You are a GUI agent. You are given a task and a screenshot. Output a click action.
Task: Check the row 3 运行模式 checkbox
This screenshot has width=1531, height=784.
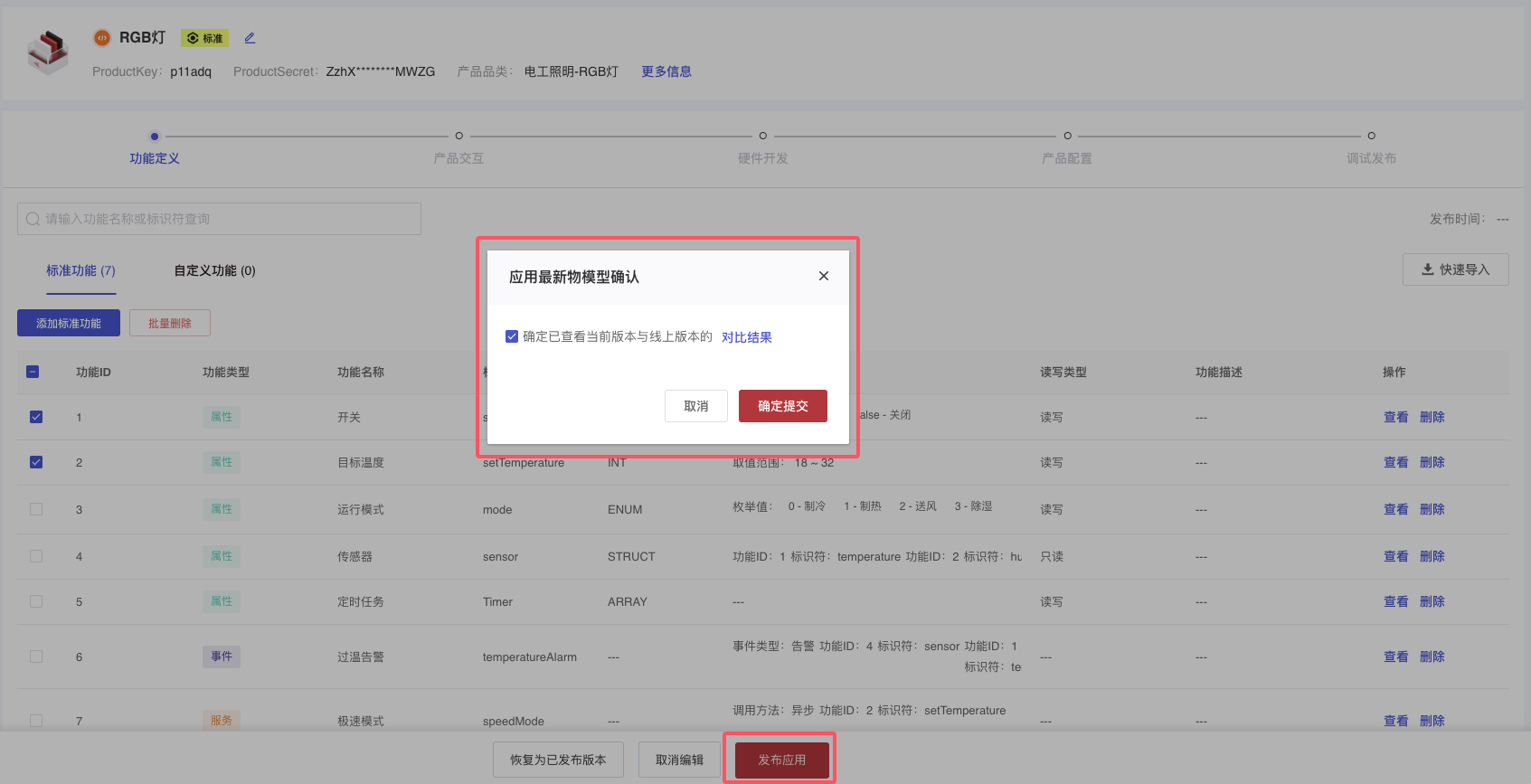tap(36, 509)
